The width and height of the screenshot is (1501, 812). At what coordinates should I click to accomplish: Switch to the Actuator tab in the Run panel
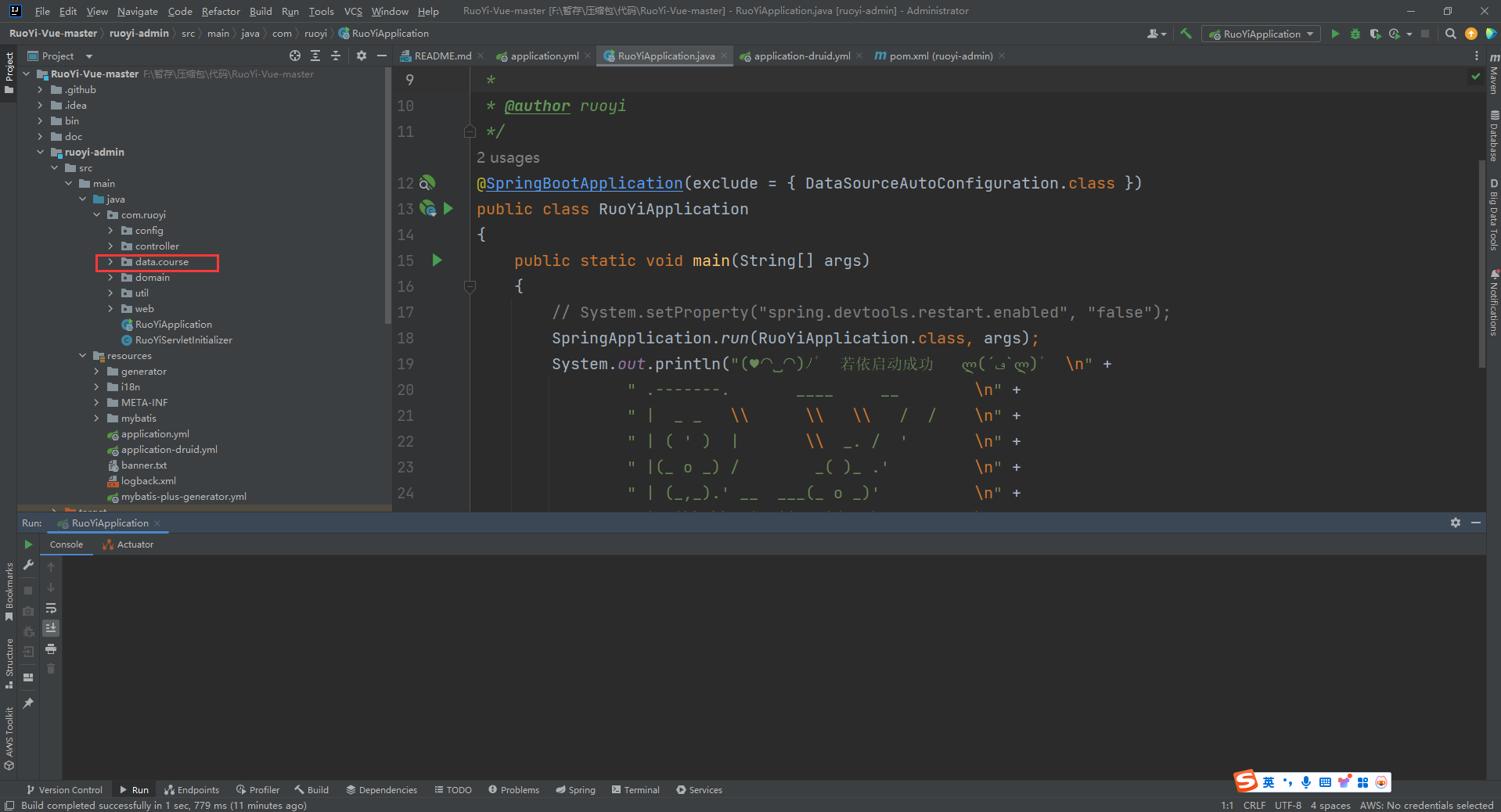(128, 544)
